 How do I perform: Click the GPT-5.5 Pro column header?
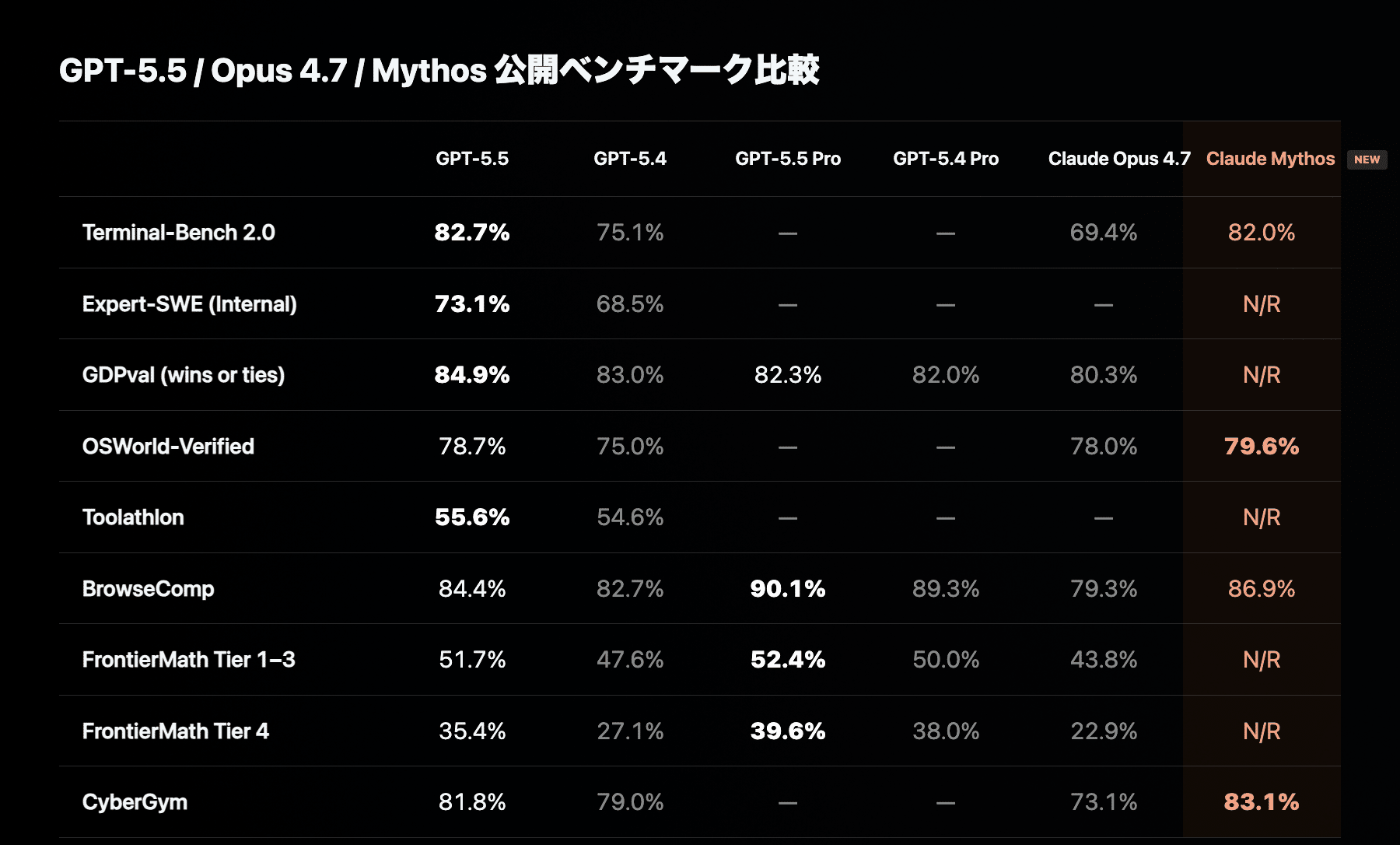[x=787, y=159]
